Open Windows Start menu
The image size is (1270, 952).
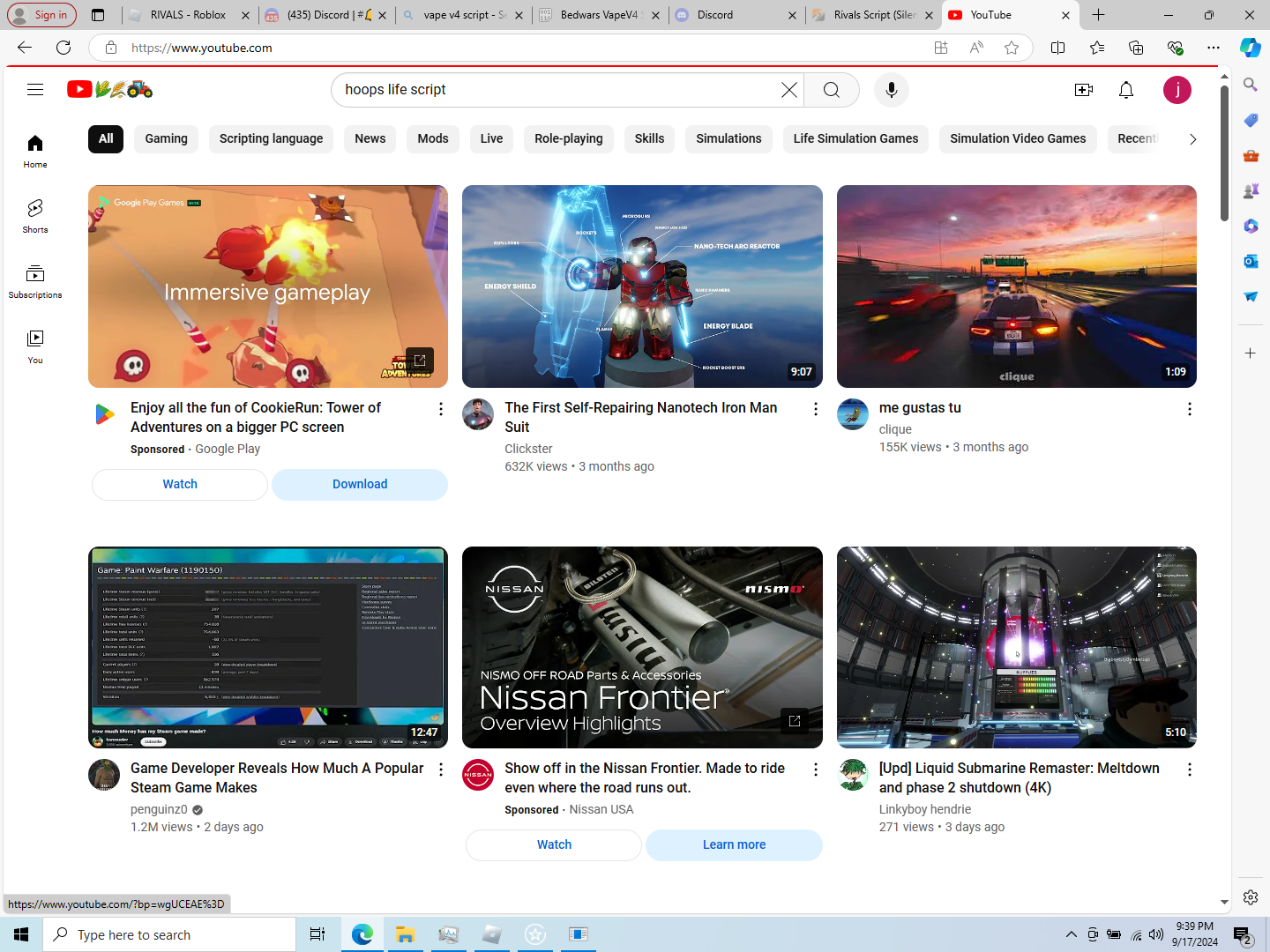[21, 934]
